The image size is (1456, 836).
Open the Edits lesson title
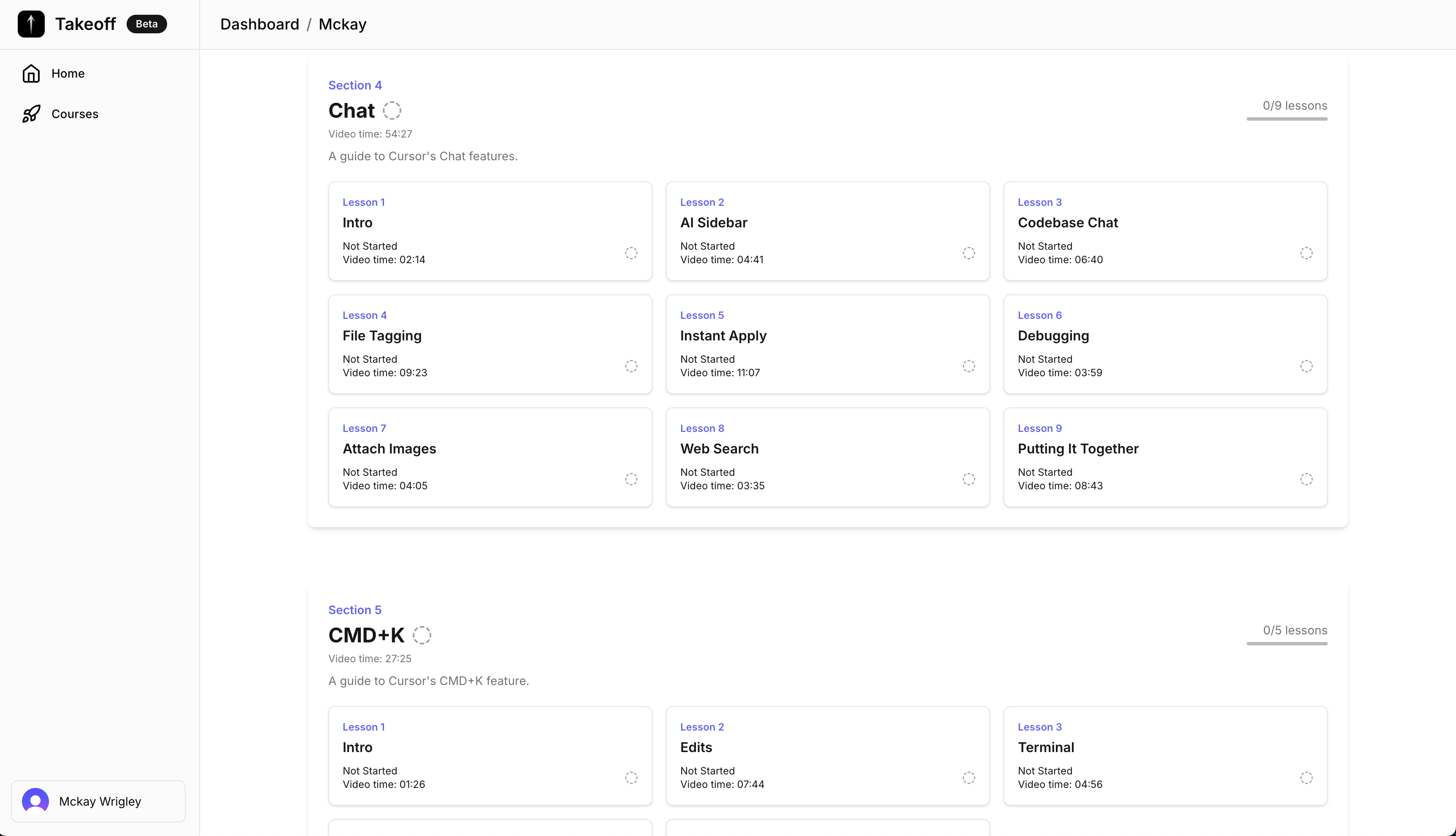[696, 747]
